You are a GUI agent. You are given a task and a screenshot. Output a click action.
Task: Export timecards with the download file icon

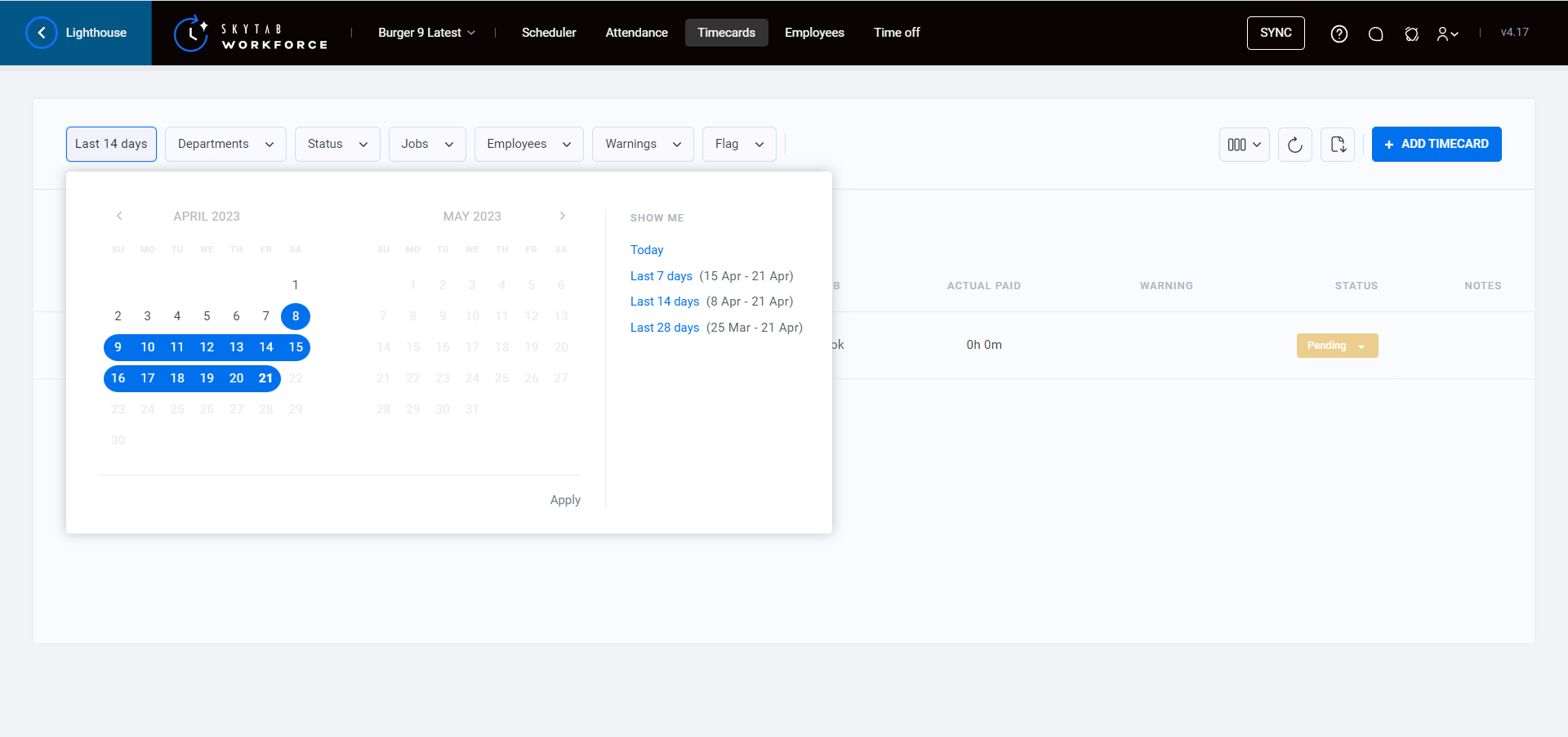coord(1337,145)
